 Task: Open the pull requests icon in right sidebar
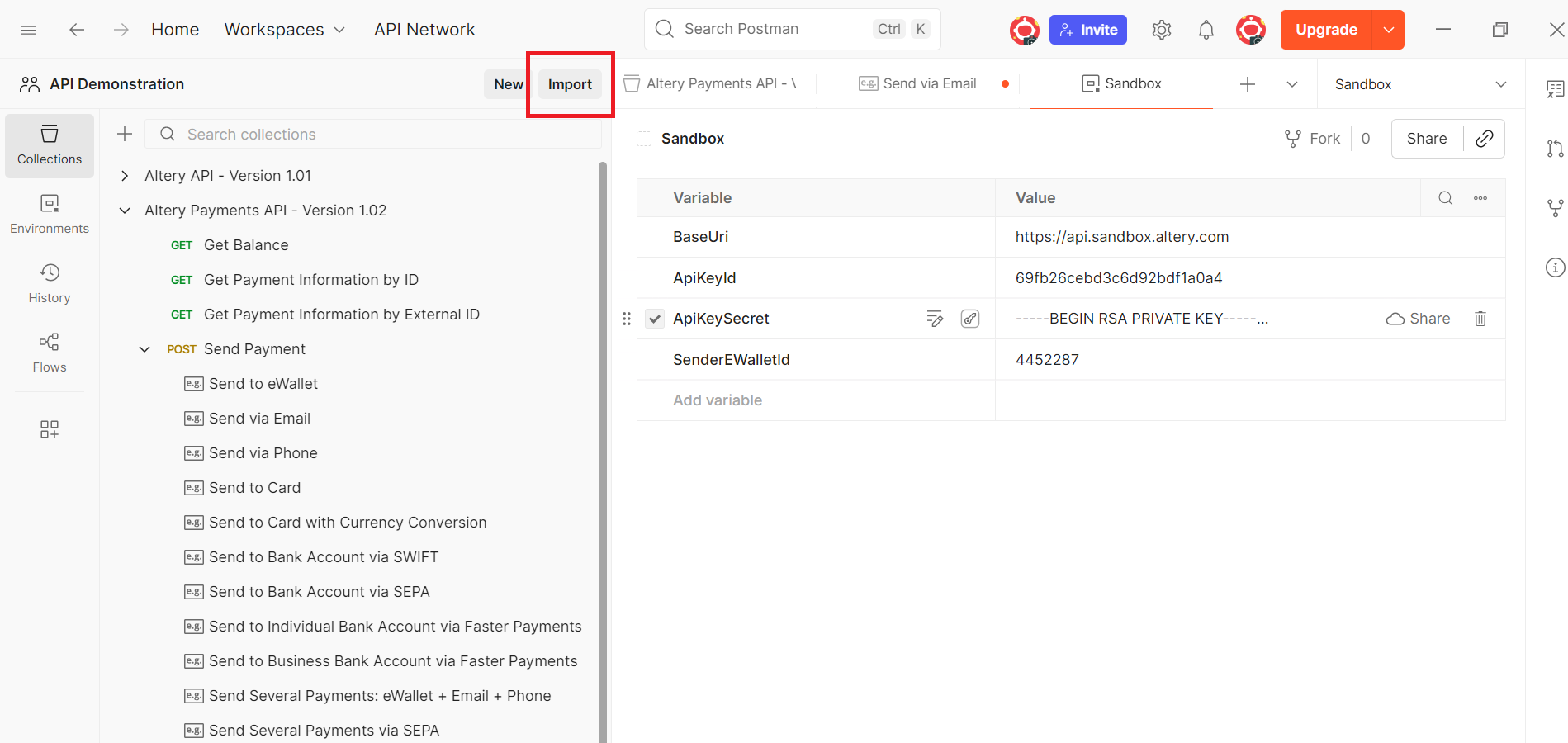pyautogui.click(x=1555, y=149)
